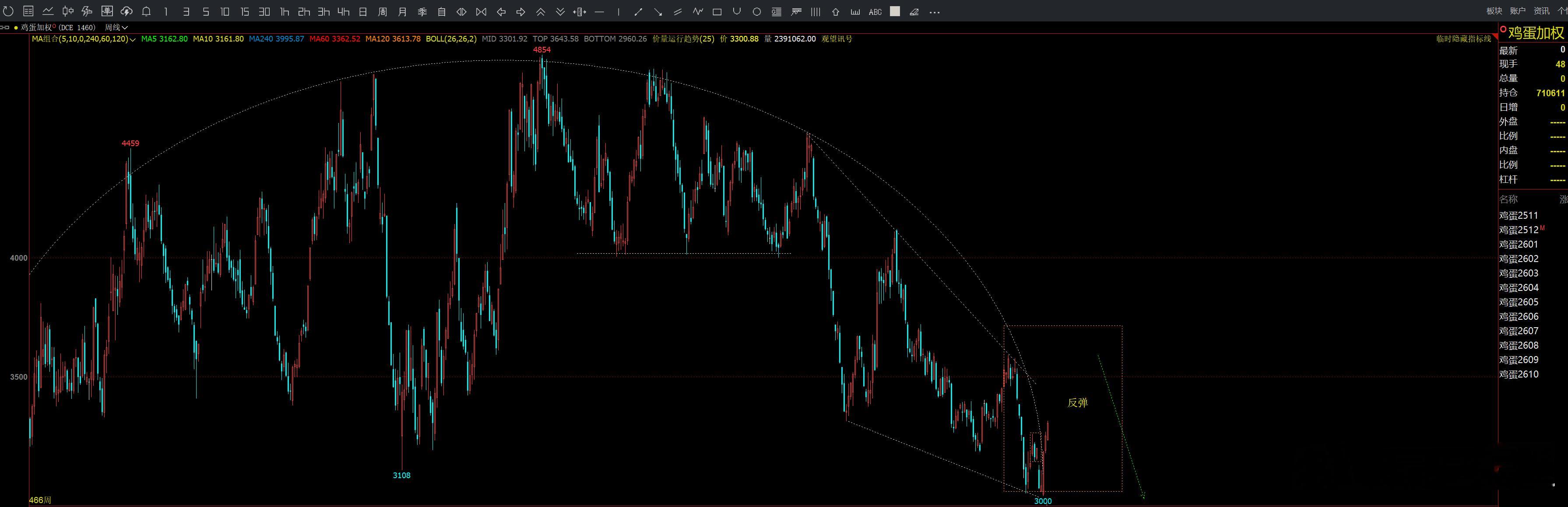Select contract 鸡蛋2601 in the list
Screen dimensions: 1568x507
tap(1518, 244)
